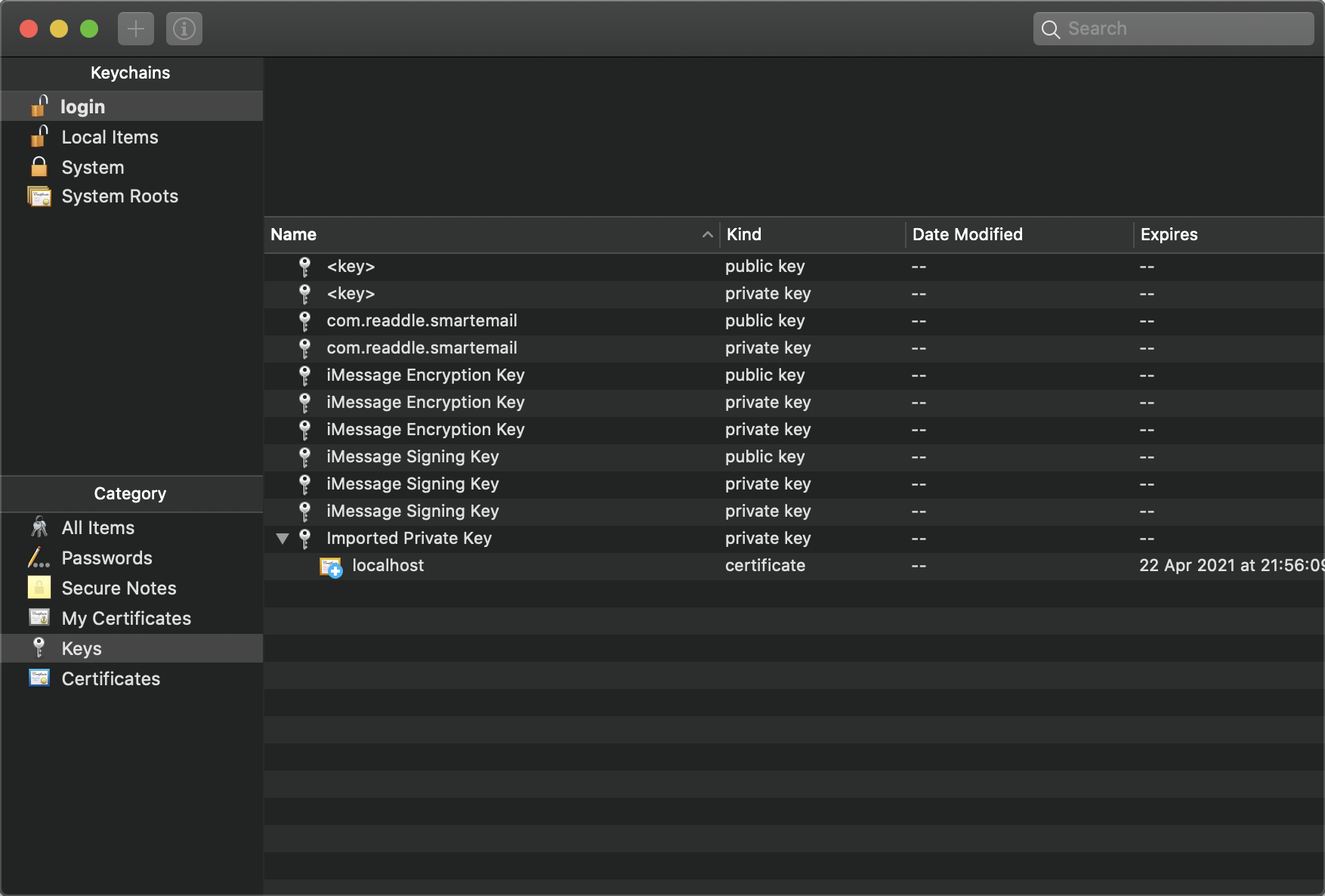Click key icon of iMessage Encryption Key public key

(305, 375)
